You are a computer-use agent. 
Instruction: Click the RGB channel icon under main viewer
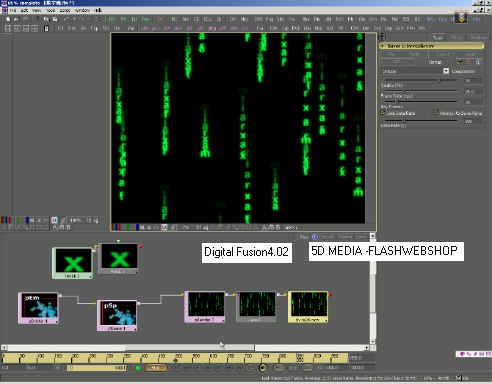point(116,227)
